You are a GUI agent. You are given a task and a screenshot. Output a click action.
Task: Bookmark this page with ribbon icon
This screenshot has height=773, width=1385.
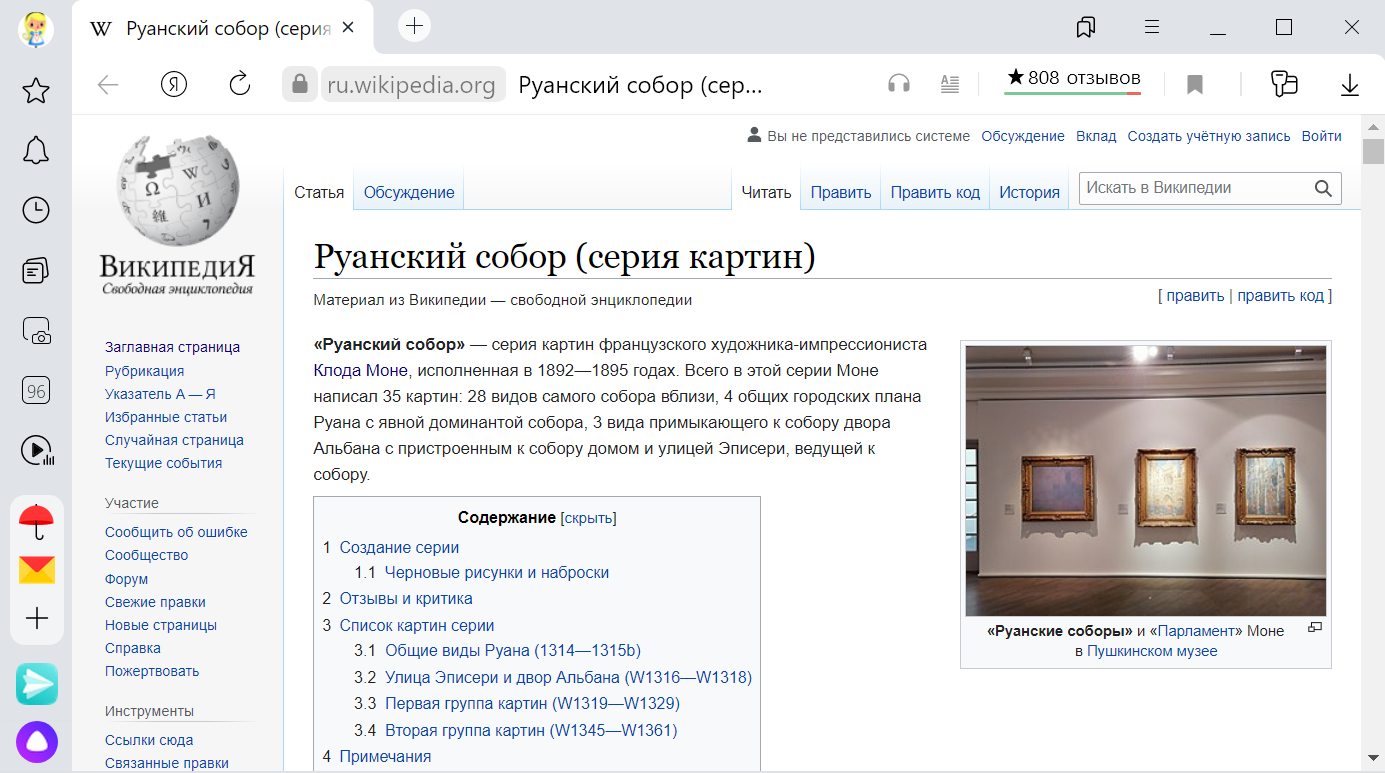click(1194, 85)
